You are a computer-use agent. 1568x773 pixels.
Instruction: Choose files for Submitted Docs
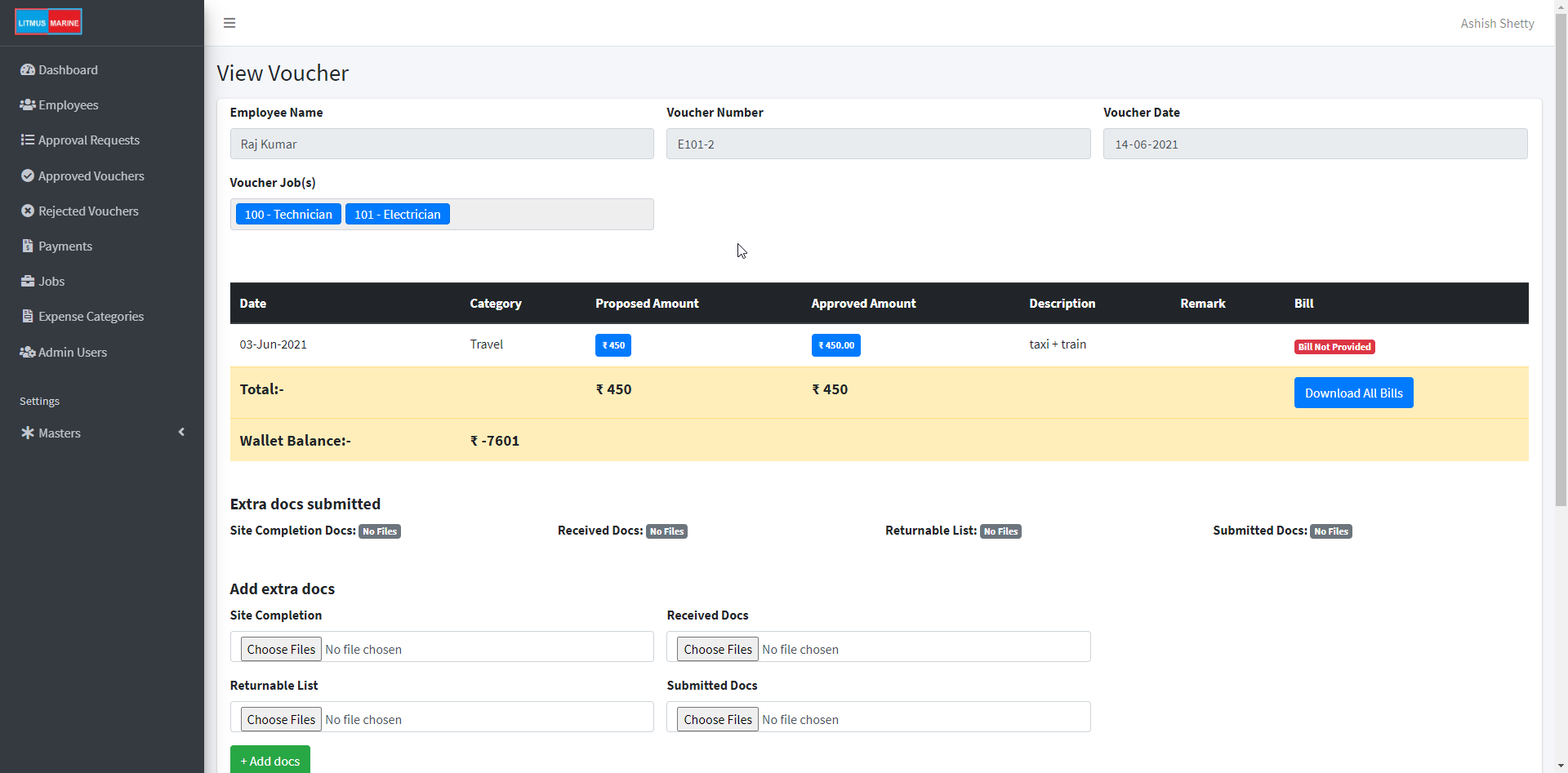click(x=718, y=719)
